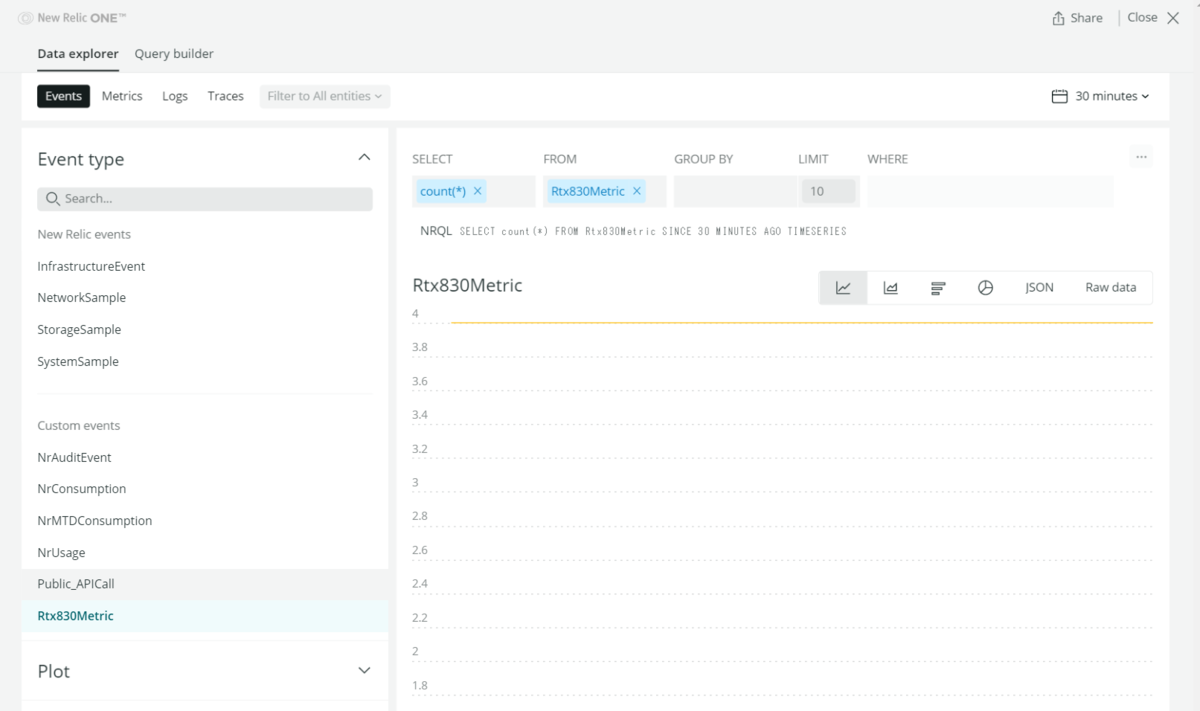The height and width of the screenshot is (711, 1200).
Task: Click the yellow chart line
Action: [x=802, y=322]
